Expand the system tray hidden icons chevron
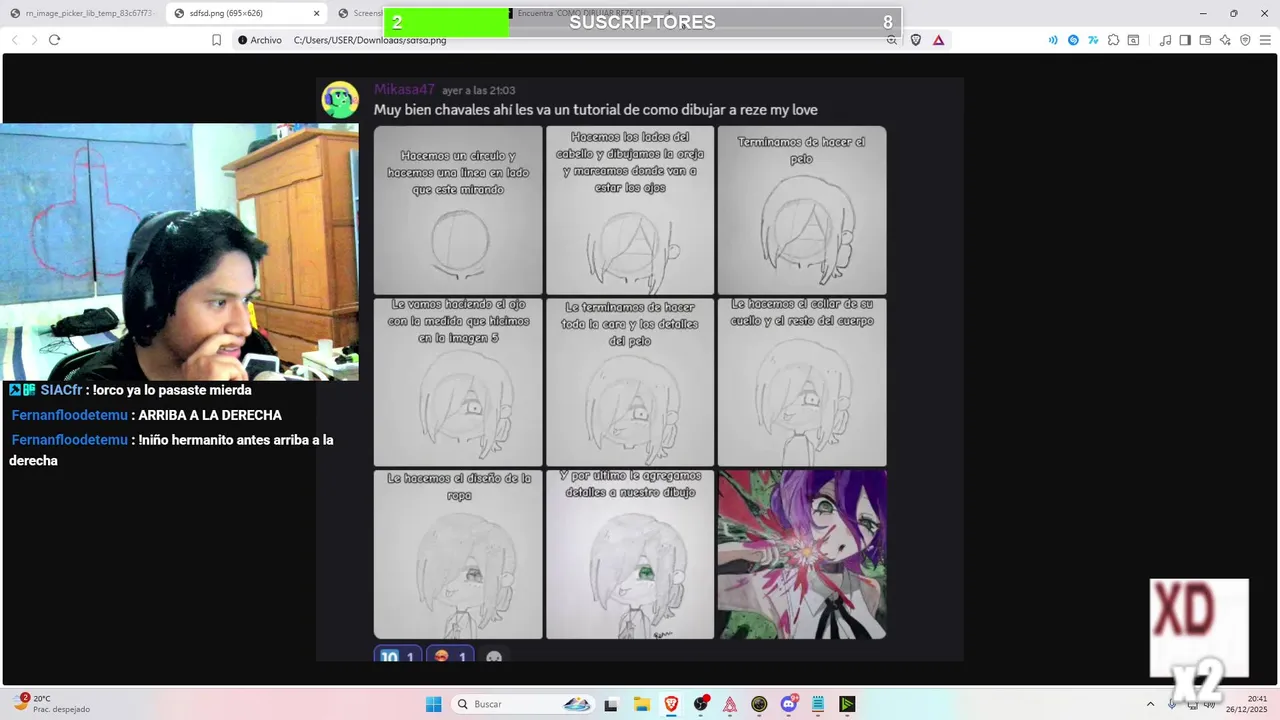 pos(1150,704)
